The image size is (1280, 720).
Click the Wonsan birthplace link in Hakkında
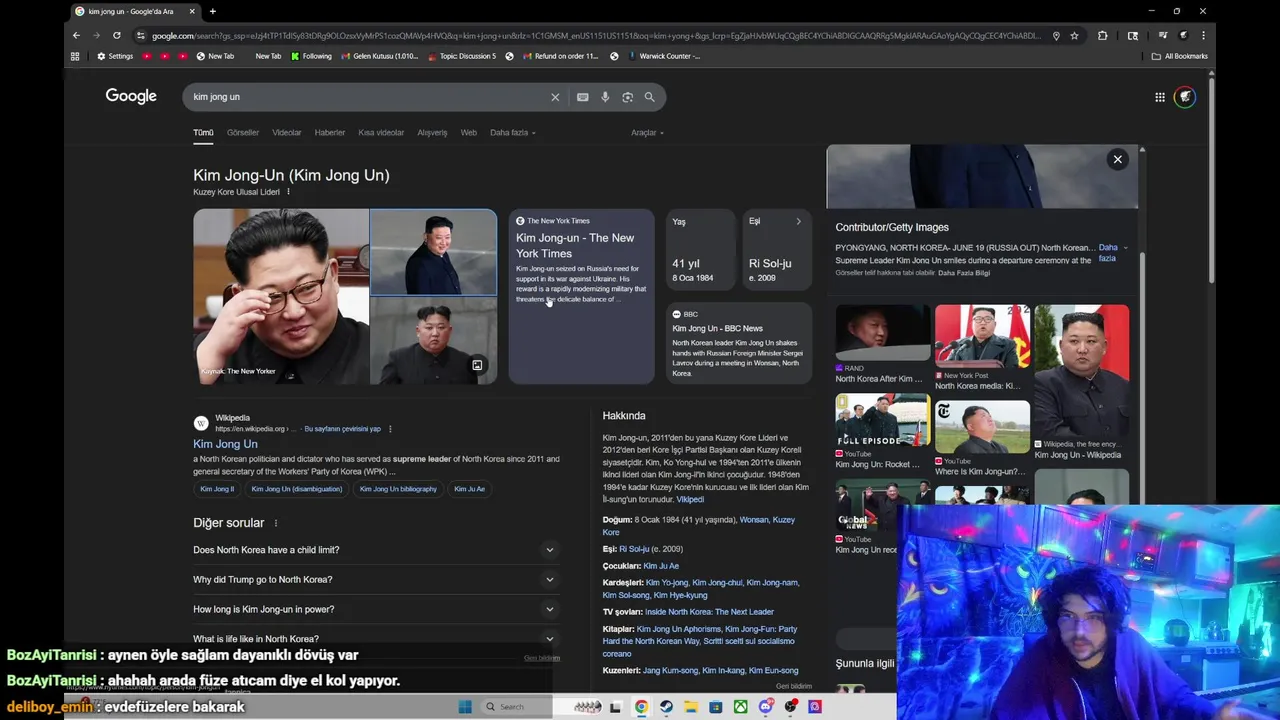[x=755, y=520]
